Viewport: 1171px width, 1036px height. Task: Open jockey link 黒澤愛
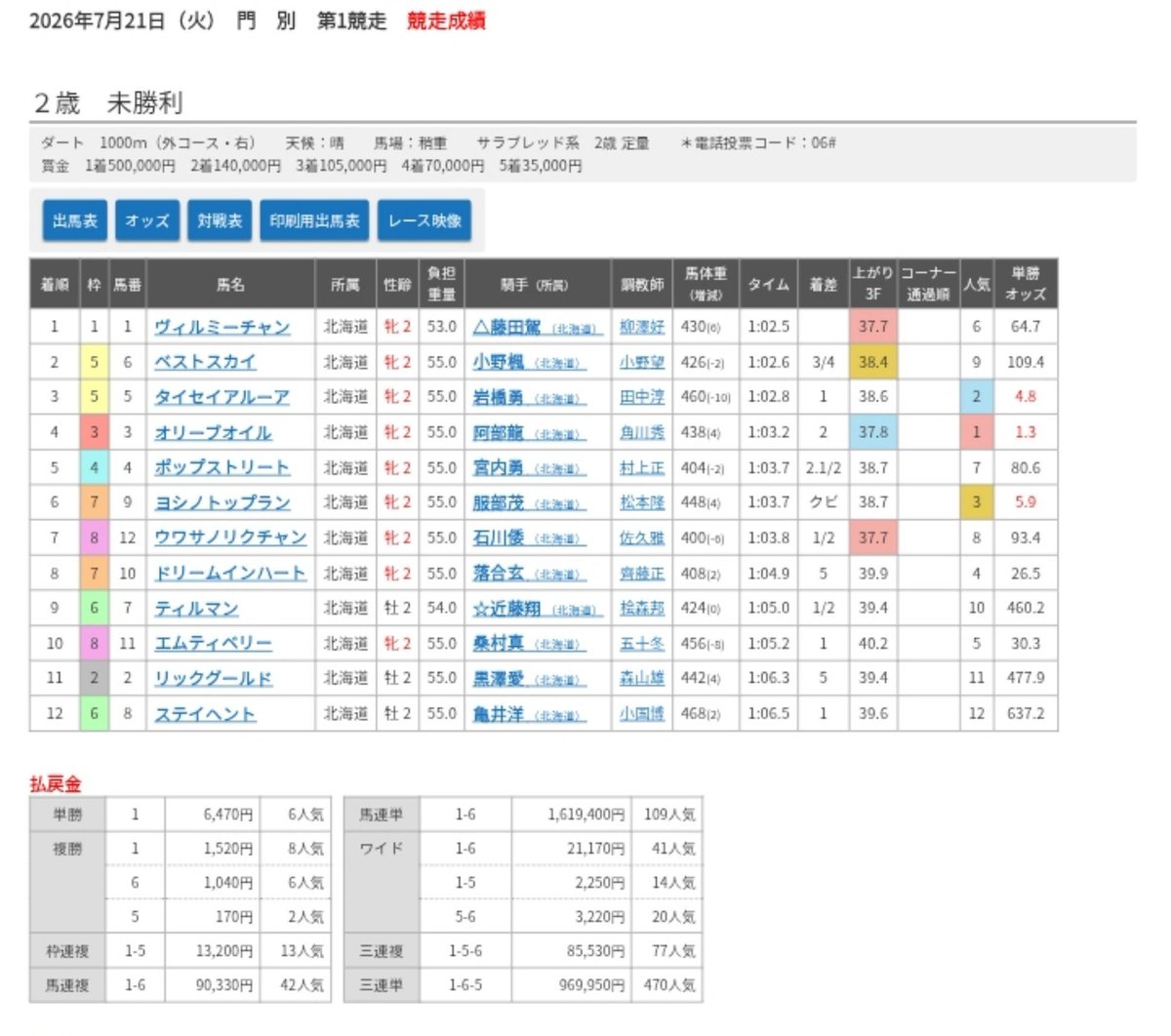(x=530, y=678)
